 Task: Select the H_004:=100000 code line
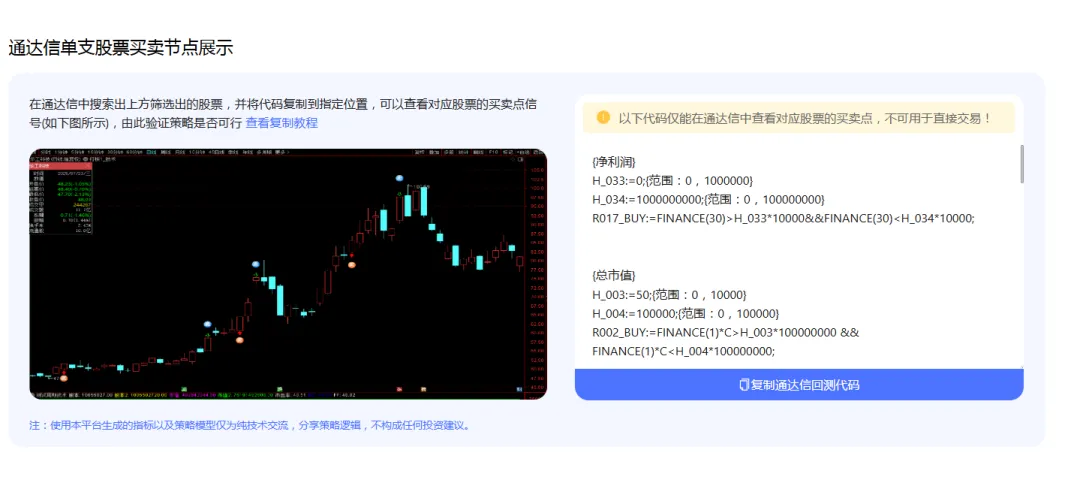[685, 314]
